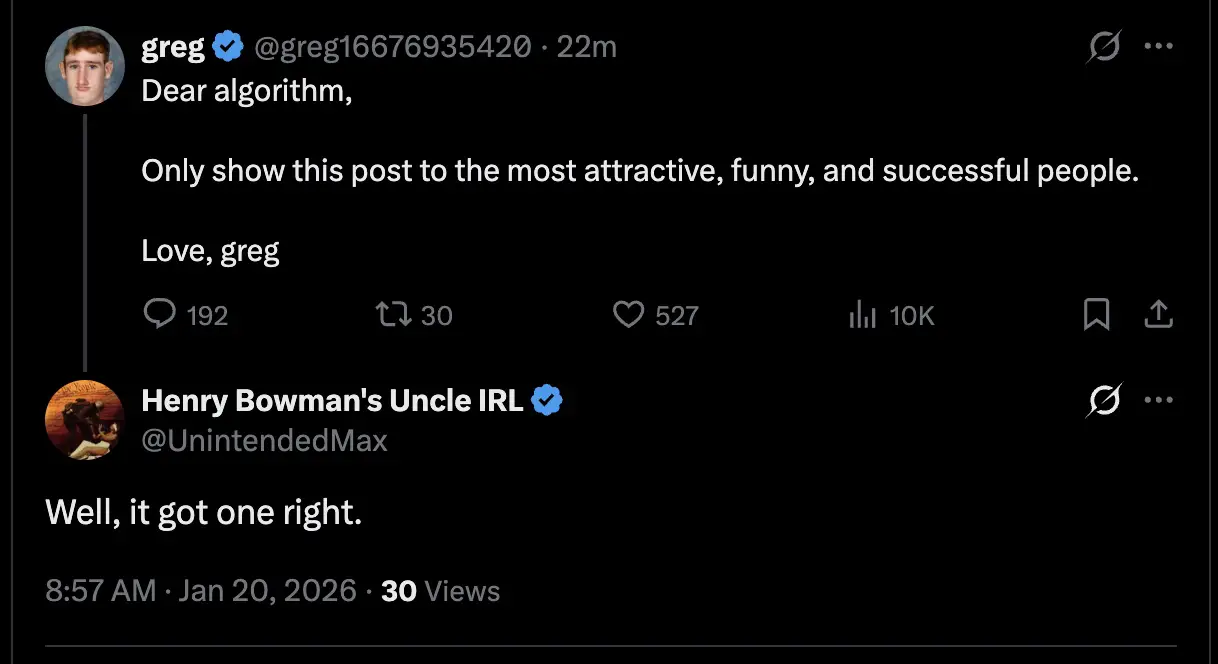Bookmark greg's post
Viewport: 1218px width, 664px height.
click(x=1096, y=316)
